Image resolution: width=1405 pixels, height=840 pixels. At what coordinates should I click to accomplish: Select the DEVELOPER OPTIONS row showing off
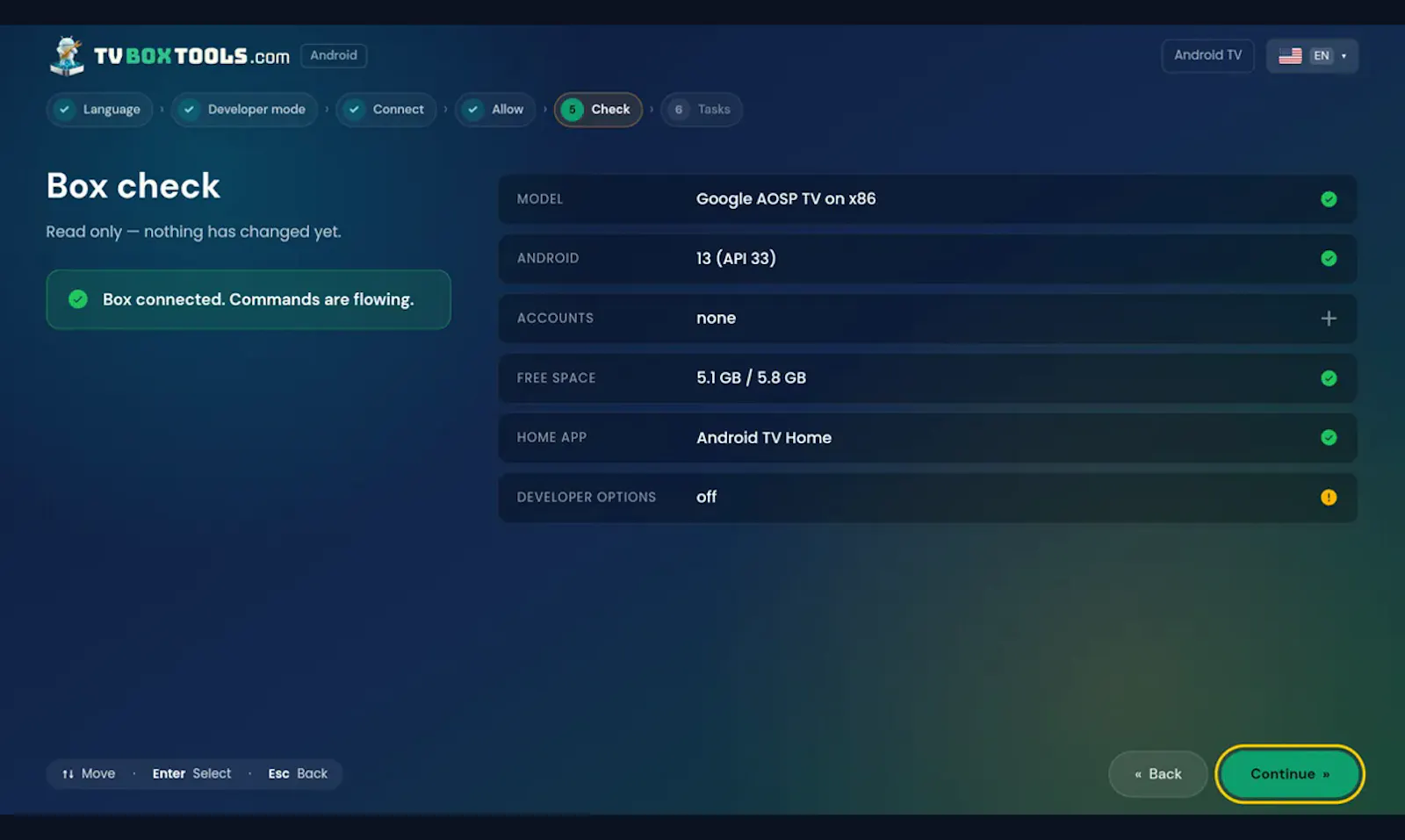pos(927,497)
